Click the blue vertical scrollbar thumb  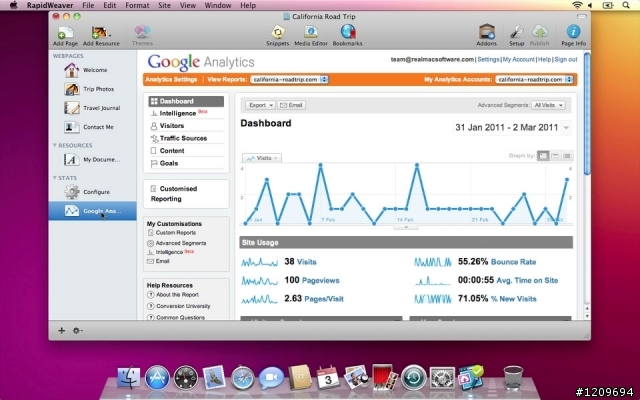coord(587,113)
